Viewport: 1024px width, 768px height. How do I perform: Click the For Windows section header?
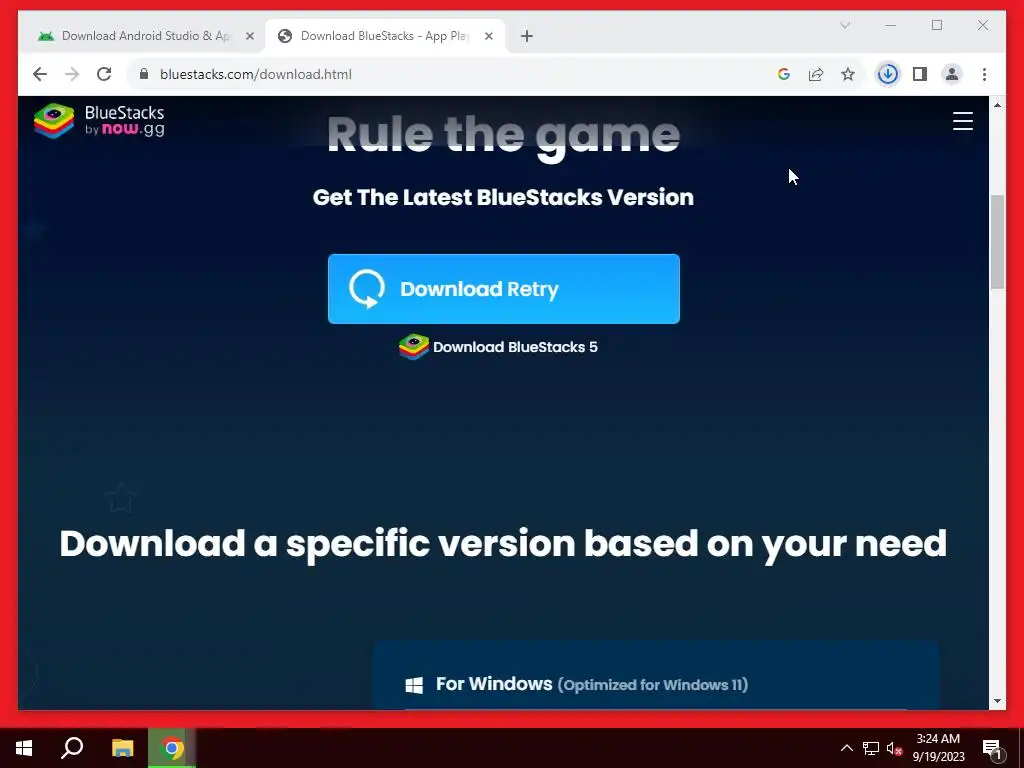592,684
